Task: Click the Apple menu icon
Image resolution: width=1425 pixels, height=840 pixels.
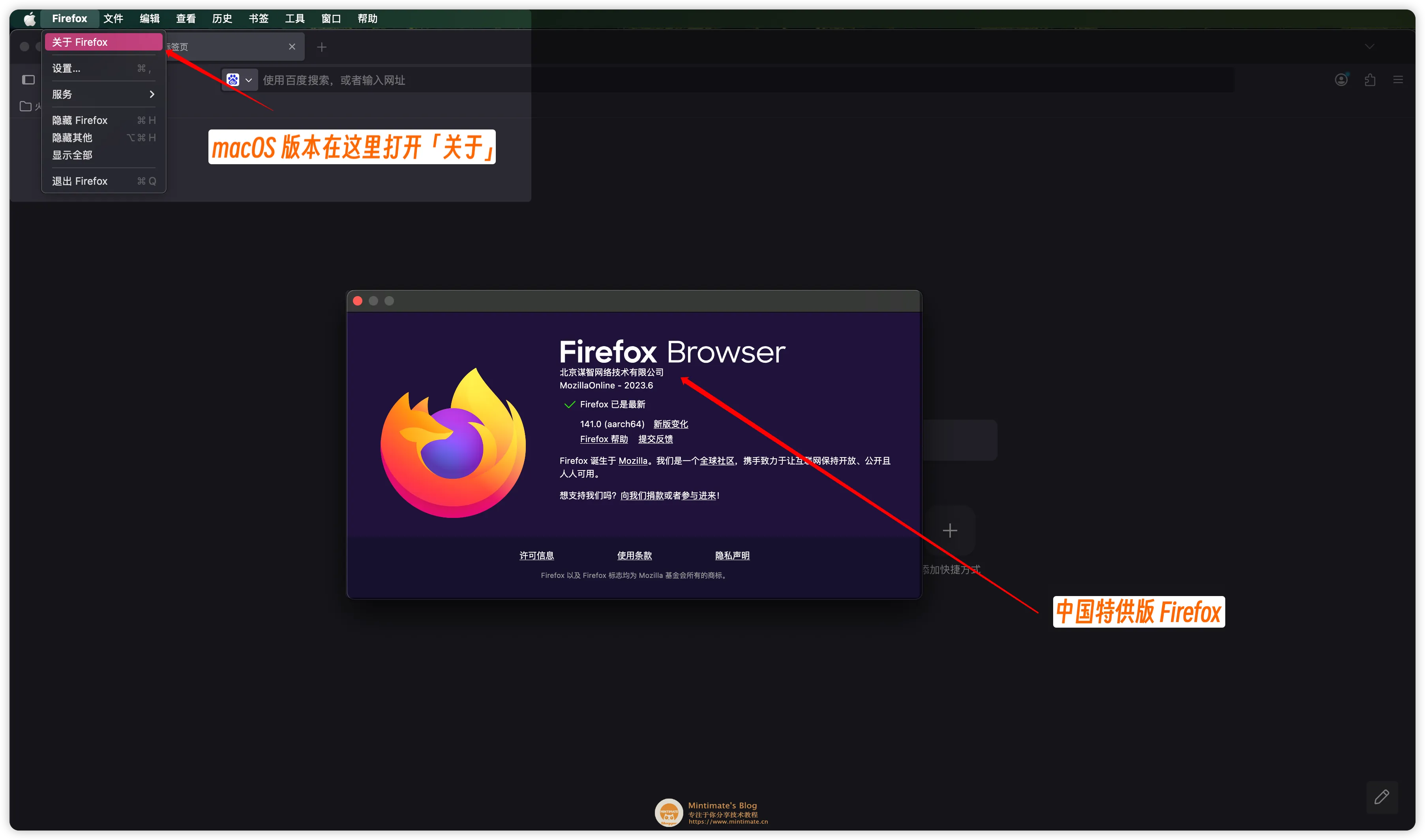Action: (x=30, y=19)
